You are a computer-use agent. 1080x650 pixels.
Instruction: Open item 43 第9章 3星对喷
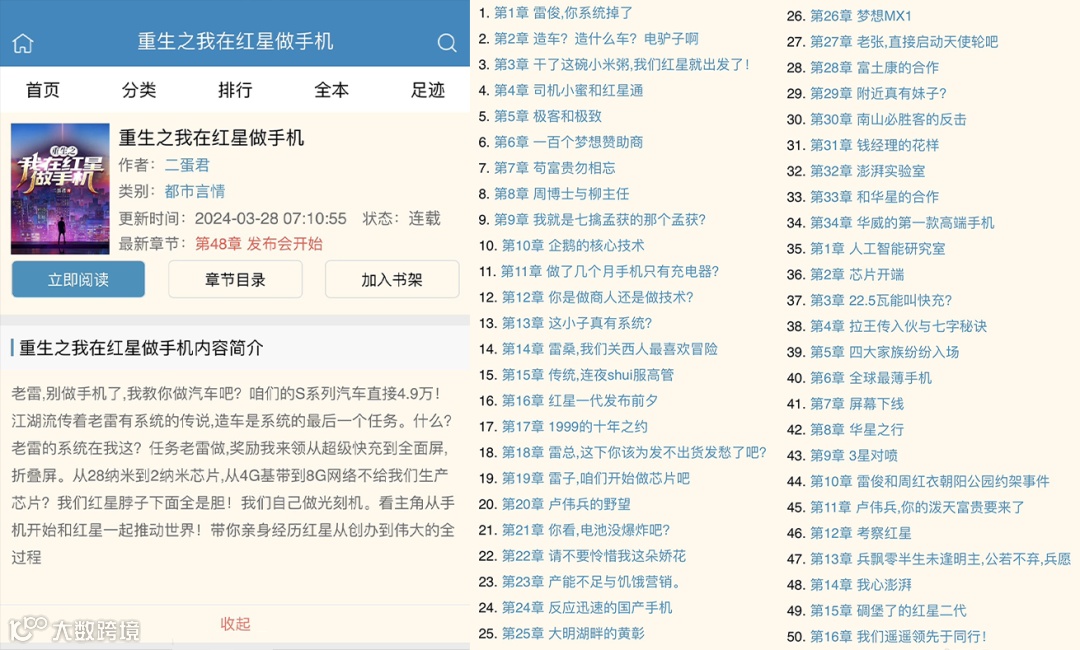[x=854, y=455]
